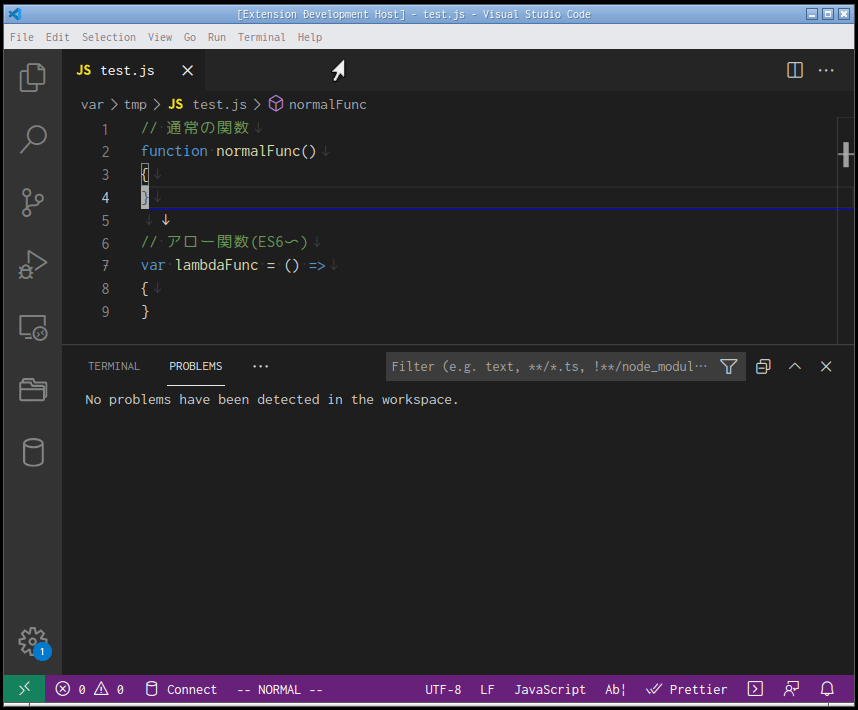This screenshot has height=710, width=858.
Task: Click the 'No problems have been detected' message
Action: 271,400
